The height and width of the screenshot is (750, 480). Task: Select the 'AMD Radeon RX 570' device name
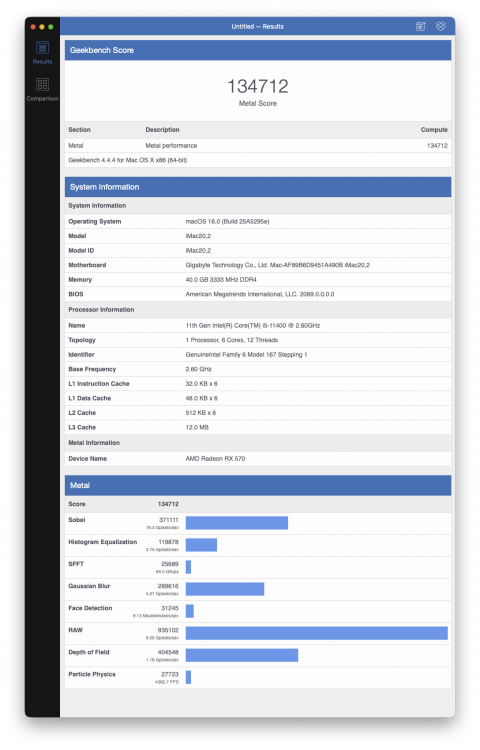(x=215, y=459)
